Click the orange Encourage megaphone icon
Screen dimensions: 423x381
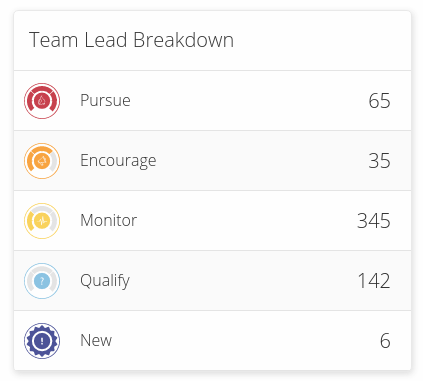42,161
